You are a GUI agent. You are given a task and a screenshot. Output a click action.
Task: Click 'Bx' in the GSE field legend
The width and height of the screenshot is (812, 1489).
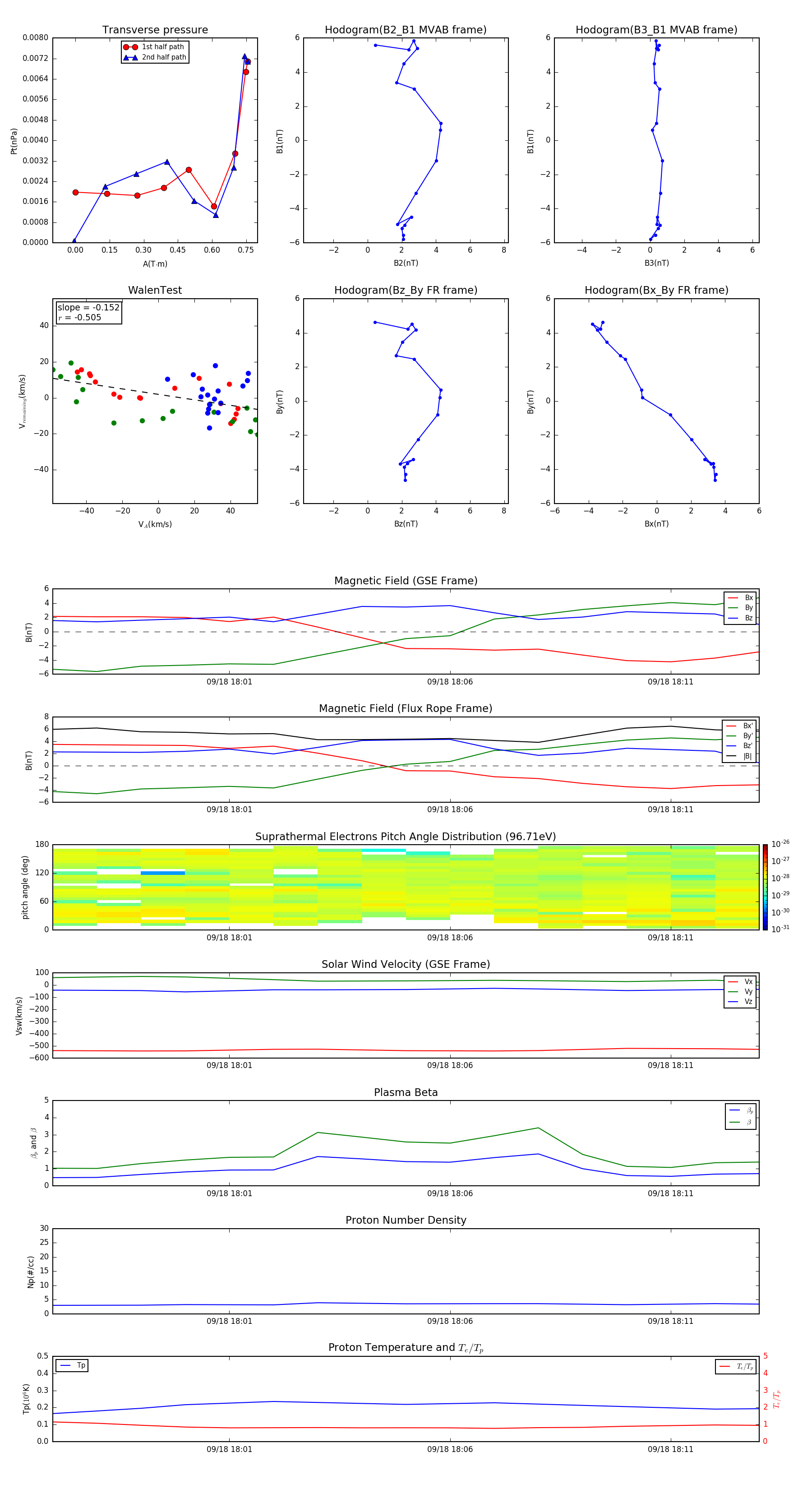[x=748, y=598]
